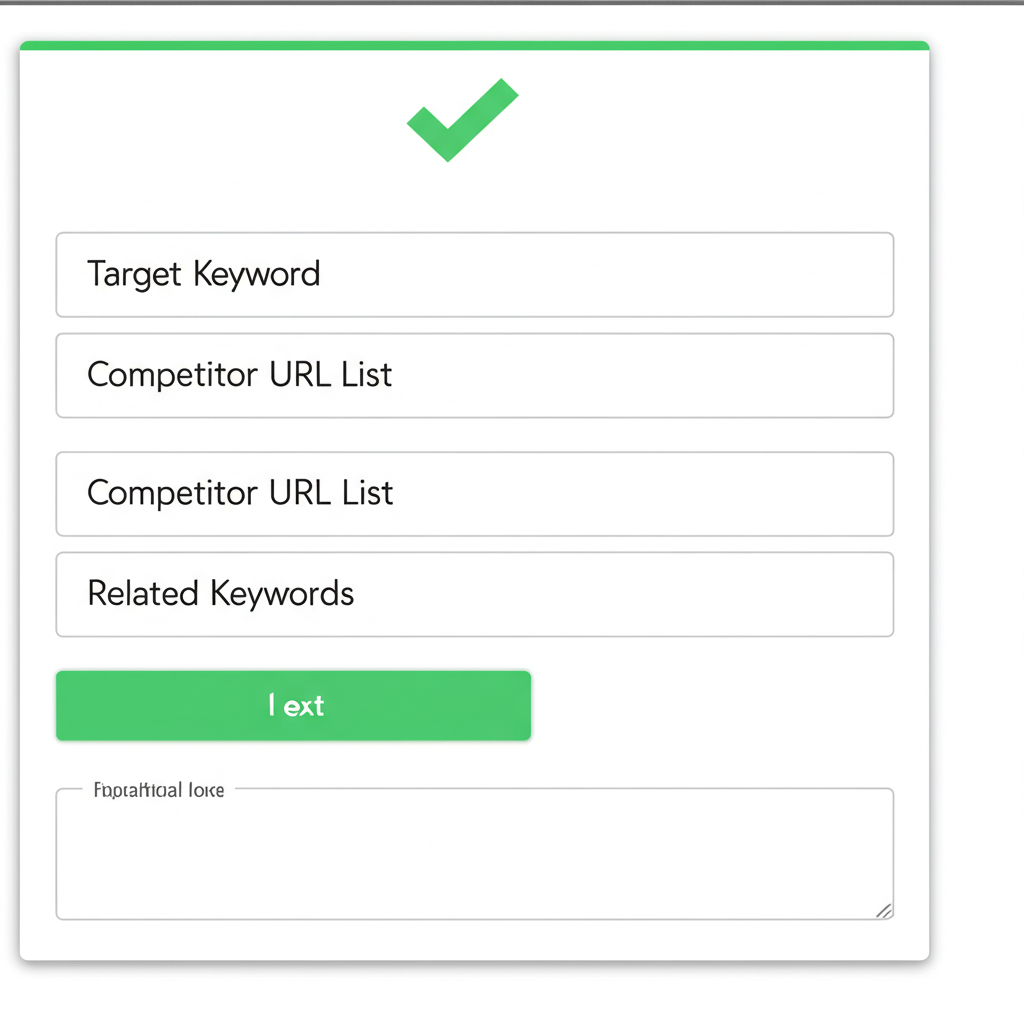The width and height of the screenshot is (1024, 1015).
Task: Click the 'Target Keyword' placeholder text
Action: click(x=204, y=274)
